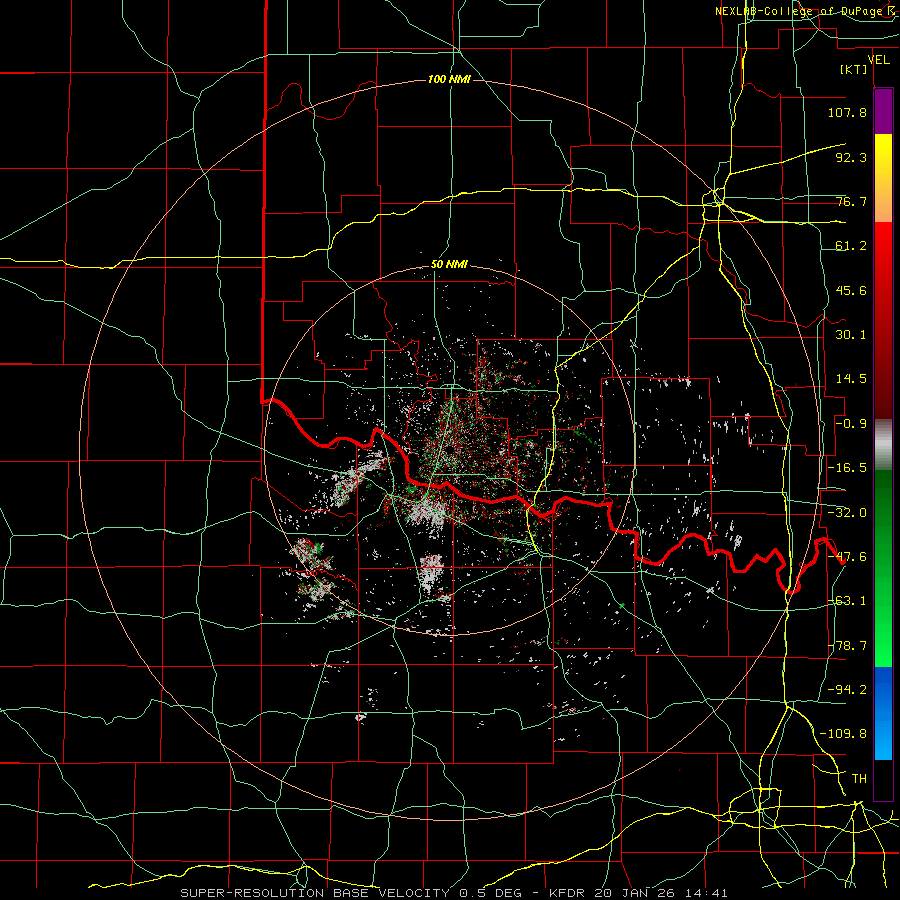The image size is (900, 900).
Task: Click the 50 NMI range ring label
Action: pos(449,265)
